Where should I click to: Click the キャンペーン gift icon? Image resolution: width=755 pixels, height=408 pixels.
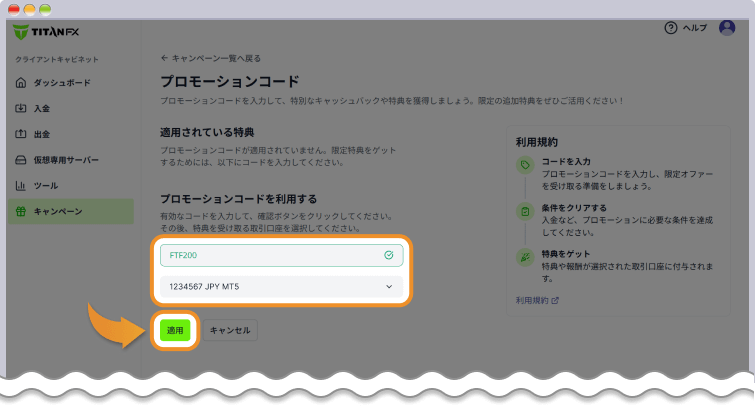[x=21, y=211]
